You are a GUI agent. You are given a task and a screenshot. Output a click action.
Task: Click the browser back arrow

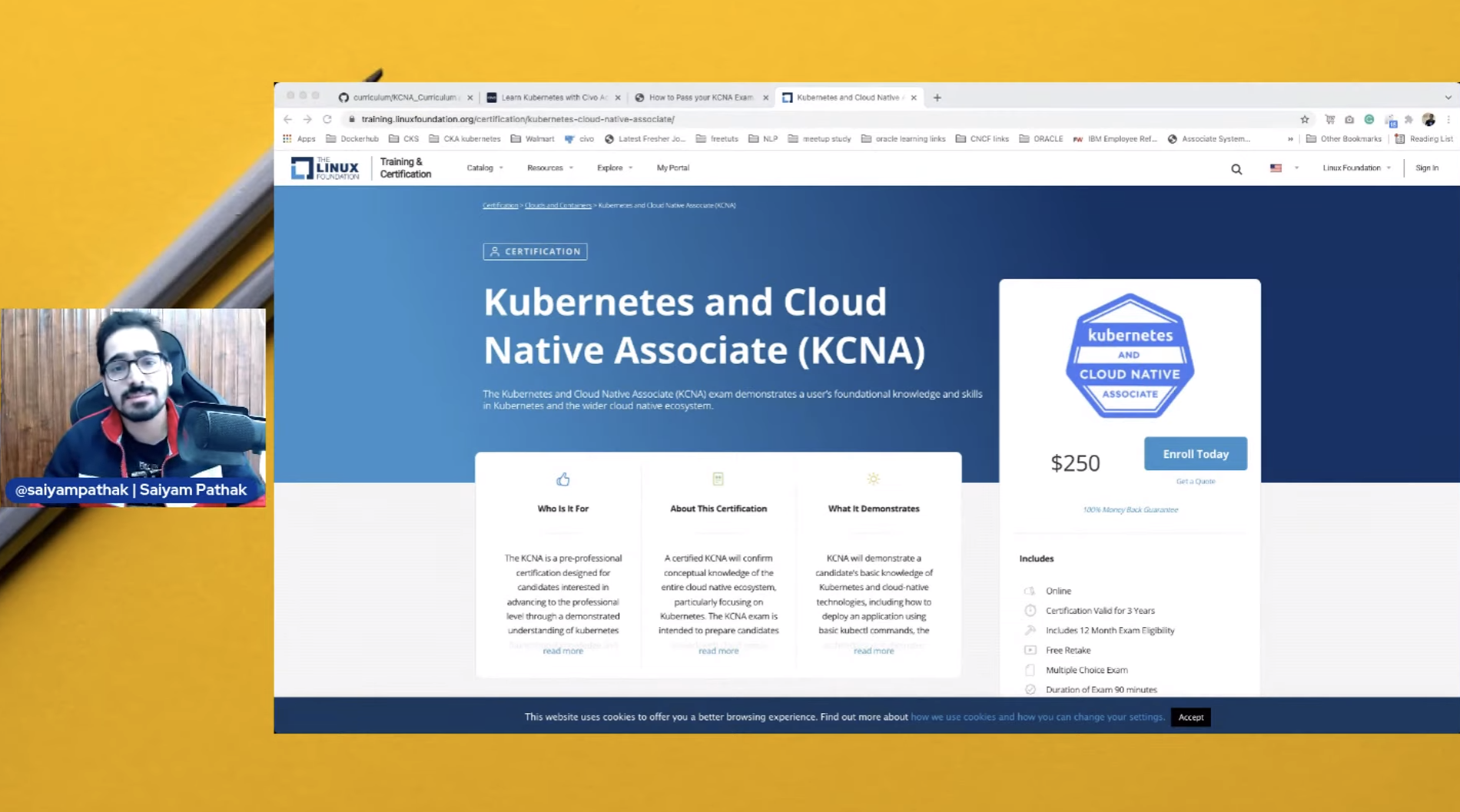point(287,119)
